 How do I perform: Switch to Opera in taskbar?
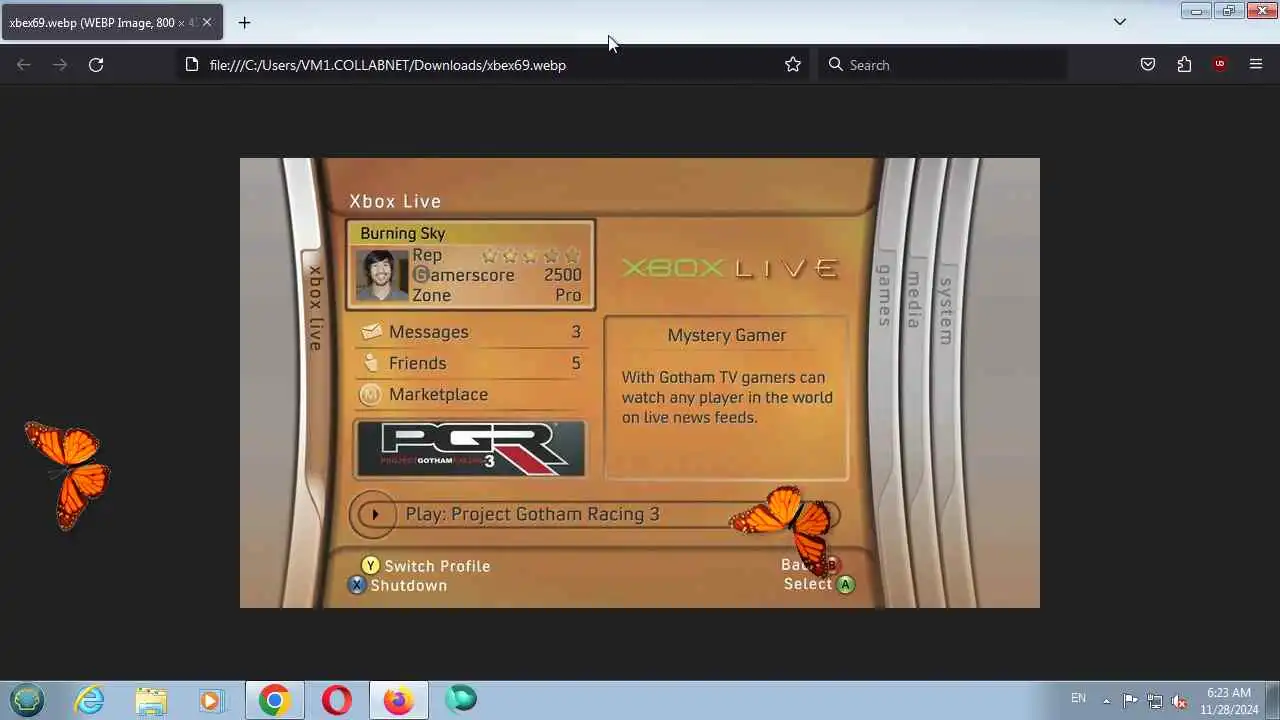click(336, 700)
